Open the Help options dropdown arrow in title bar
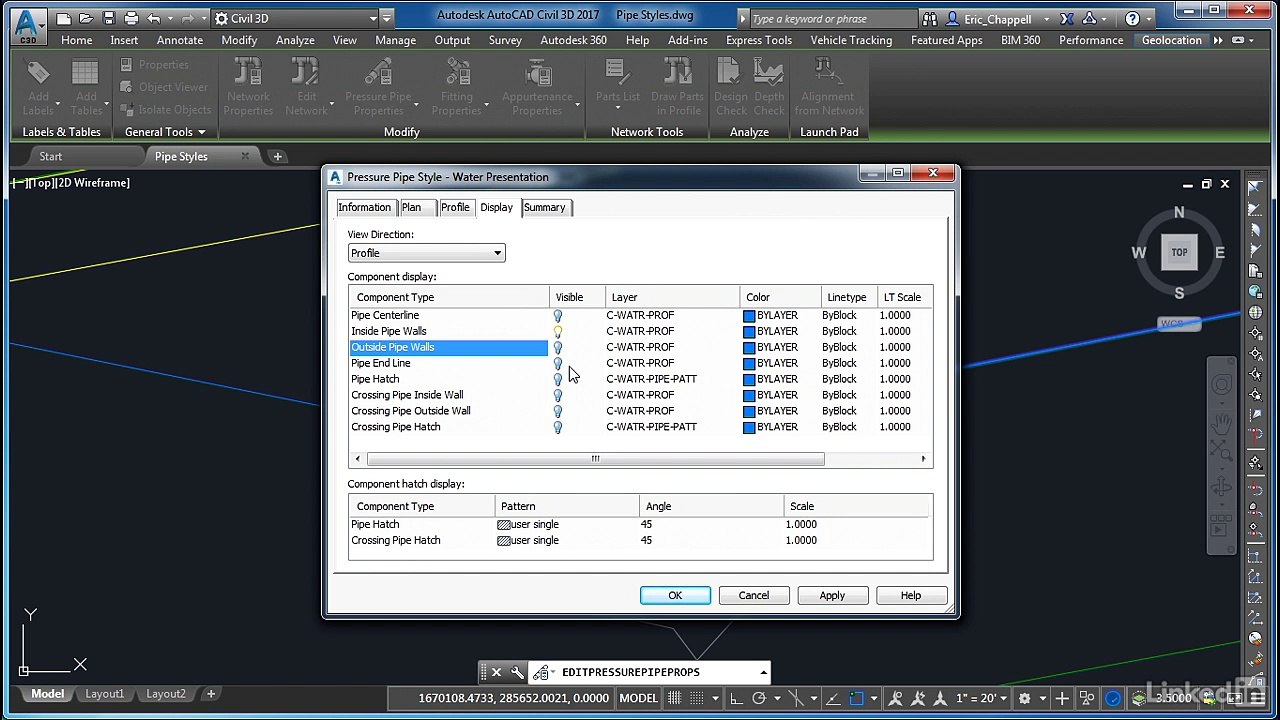The height and width of the screenshot is (720, 1280). point(1149,19)
